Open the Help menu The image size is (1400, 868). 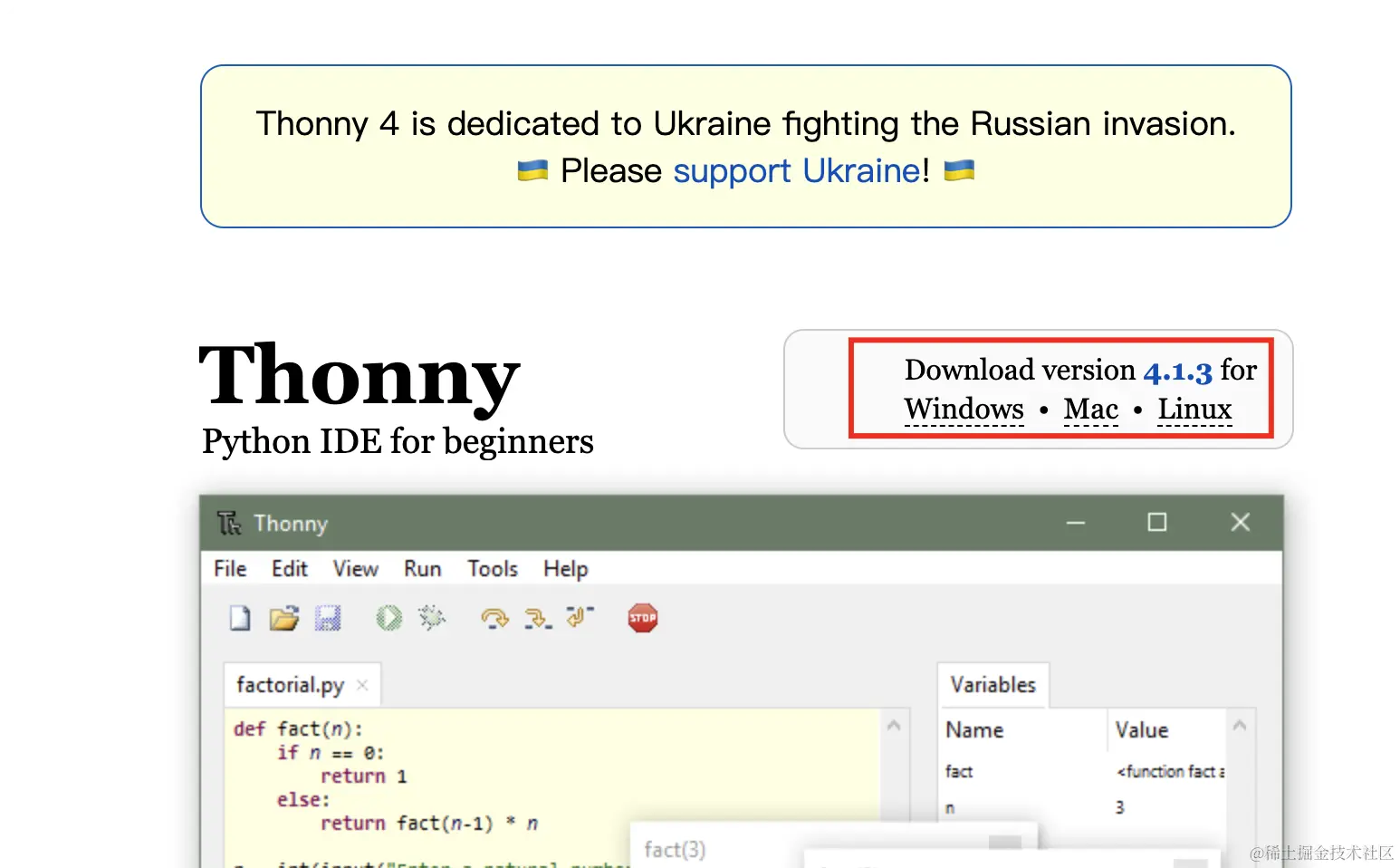(x=566, y=568)
